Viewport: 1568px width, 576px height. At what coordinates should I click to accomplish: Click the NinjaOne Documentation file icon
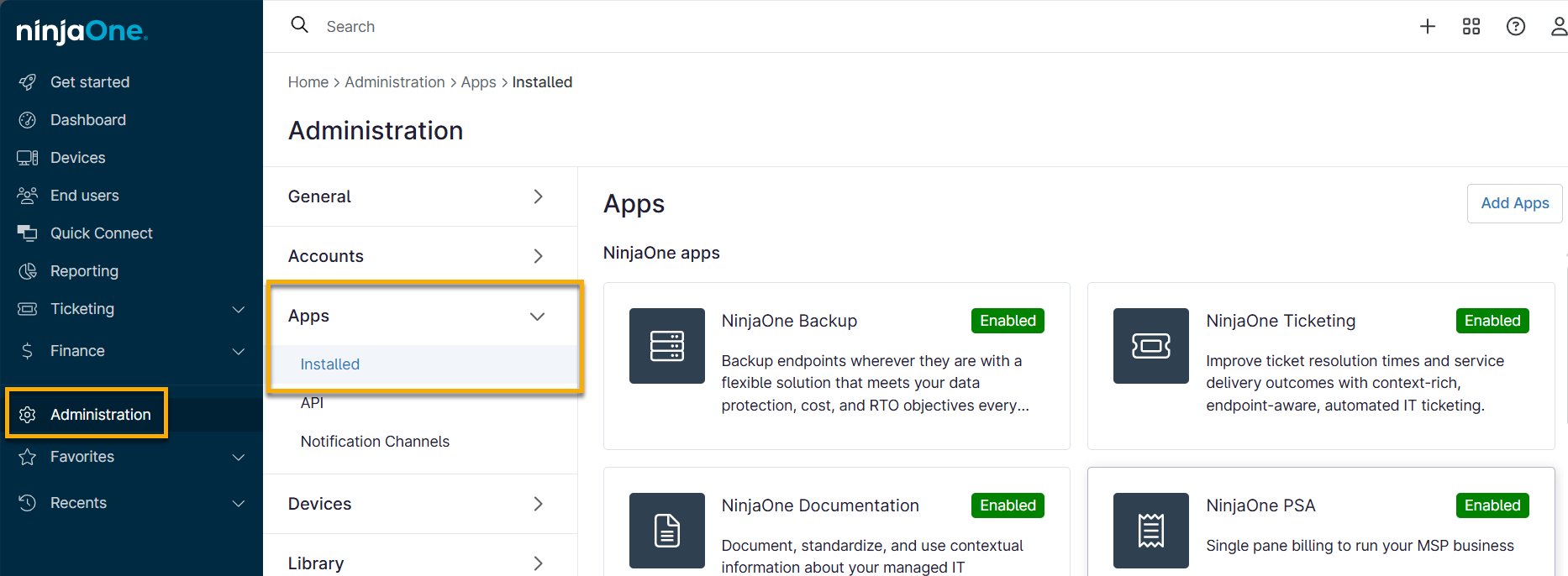click(666, 531)
